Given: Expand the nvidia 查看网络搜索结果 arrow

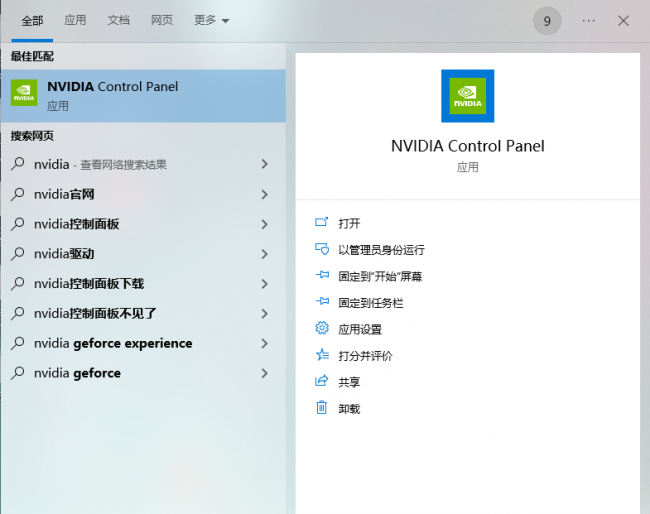Looking at the screenshot, I should pos(264,164).
